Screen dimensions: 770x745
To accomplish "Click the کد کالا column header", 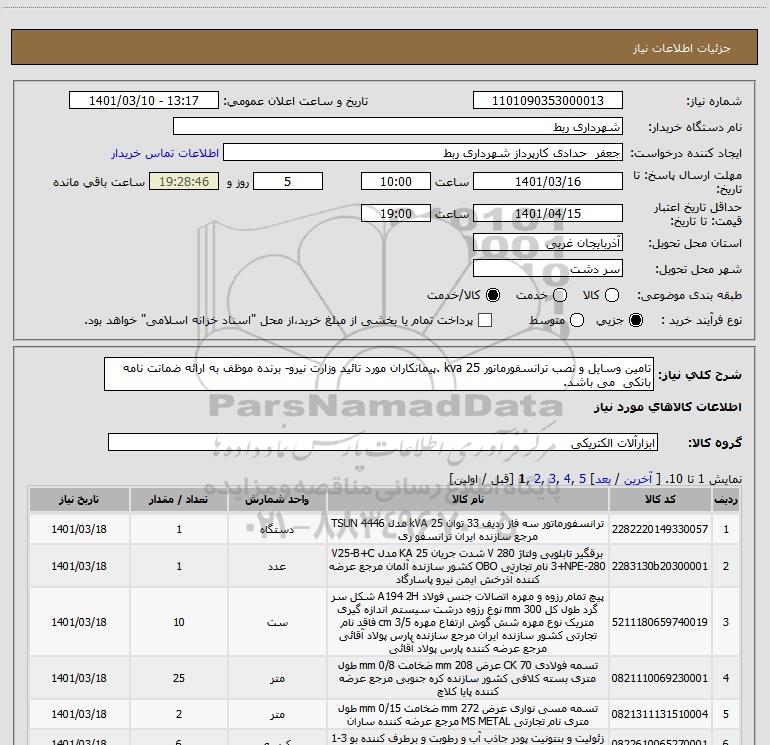I will (x=660, y=499).
